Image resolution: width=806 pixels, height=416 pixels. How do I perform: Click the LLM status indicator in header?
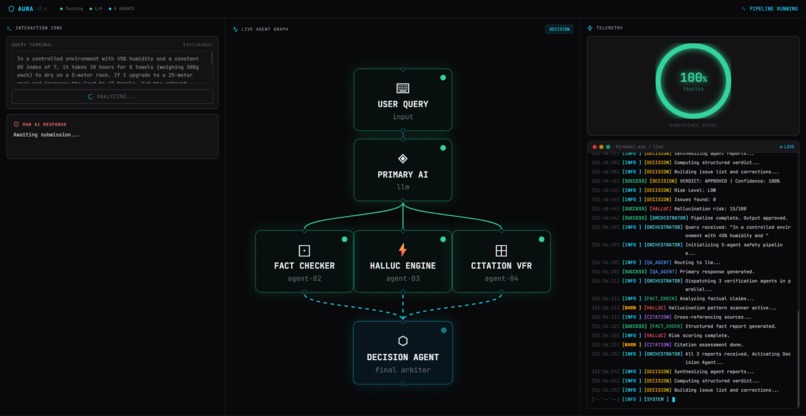tap(96, 9)
